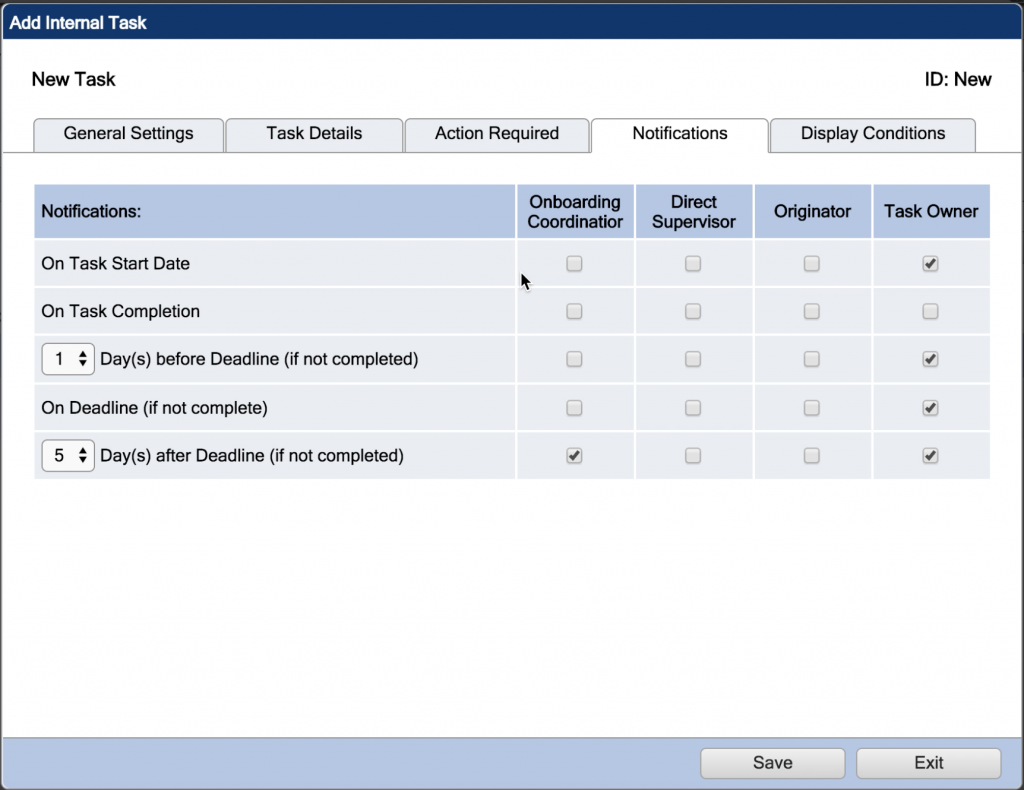Switch to the General Settings tab

[x=128, y=134]
